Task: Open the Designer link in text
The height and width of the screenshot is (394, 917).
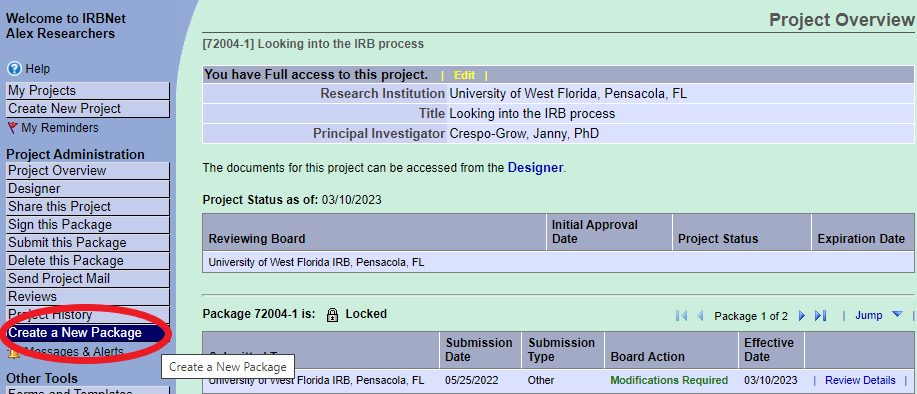Action: [535, 168]
